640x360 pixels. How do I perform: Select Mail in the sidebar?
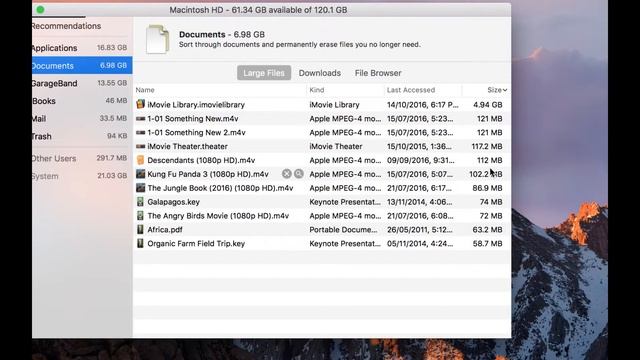tap(82, 118)
